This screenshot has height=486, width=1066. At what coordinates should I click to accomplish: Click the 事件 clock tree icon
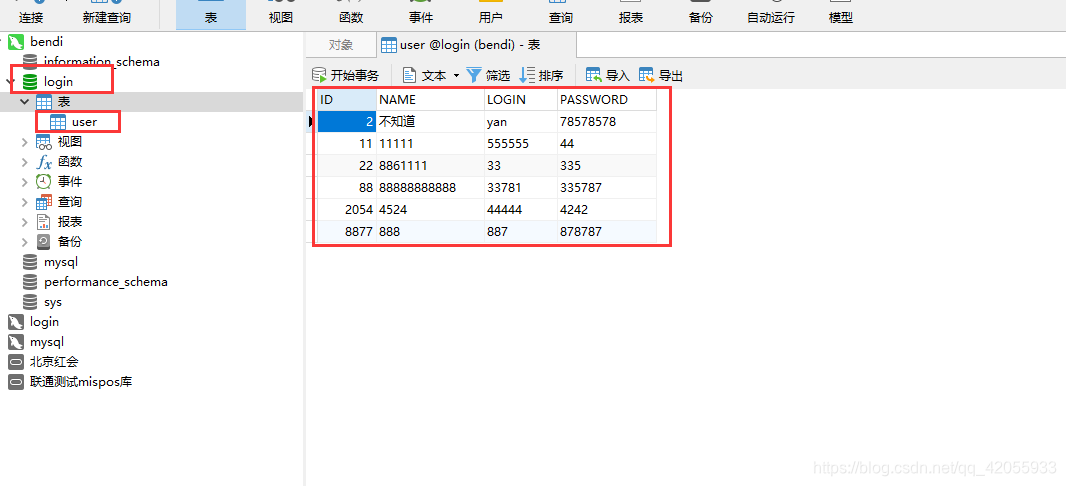coord(44,181)
